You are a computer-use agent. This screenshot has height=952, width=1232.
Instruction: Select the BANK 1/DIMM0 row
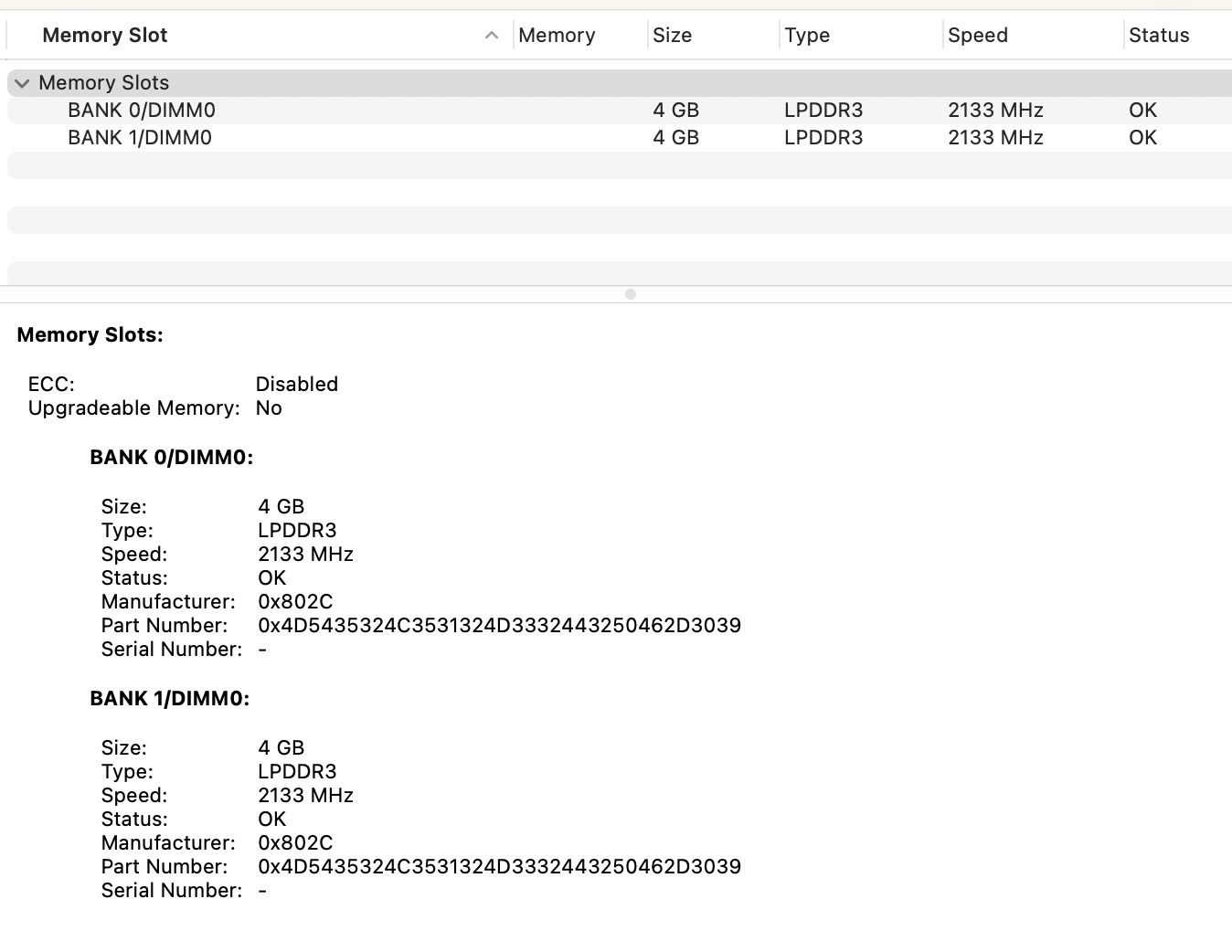(620, 138)
